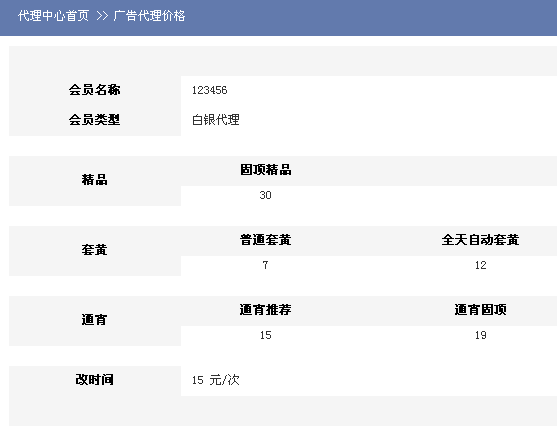Click the 通宵固顶 price value 19
557x427 pixels.
pos(481,335)
